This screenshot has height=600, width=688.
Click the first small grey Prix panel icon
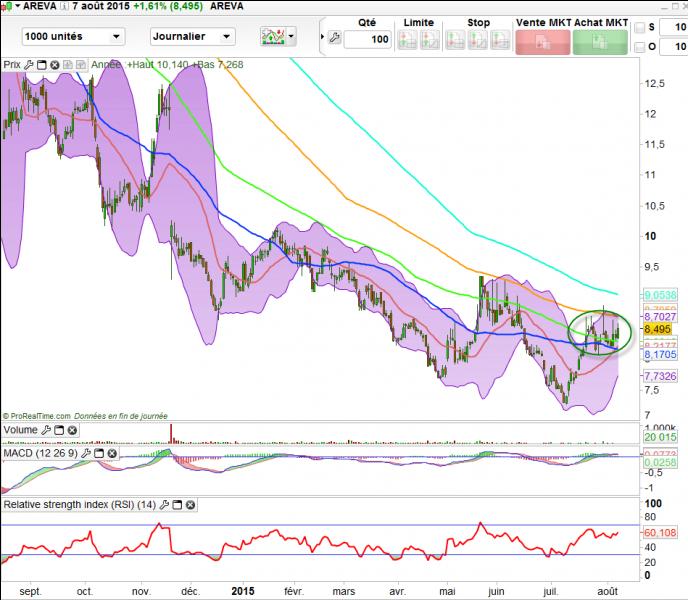point(68,65)
